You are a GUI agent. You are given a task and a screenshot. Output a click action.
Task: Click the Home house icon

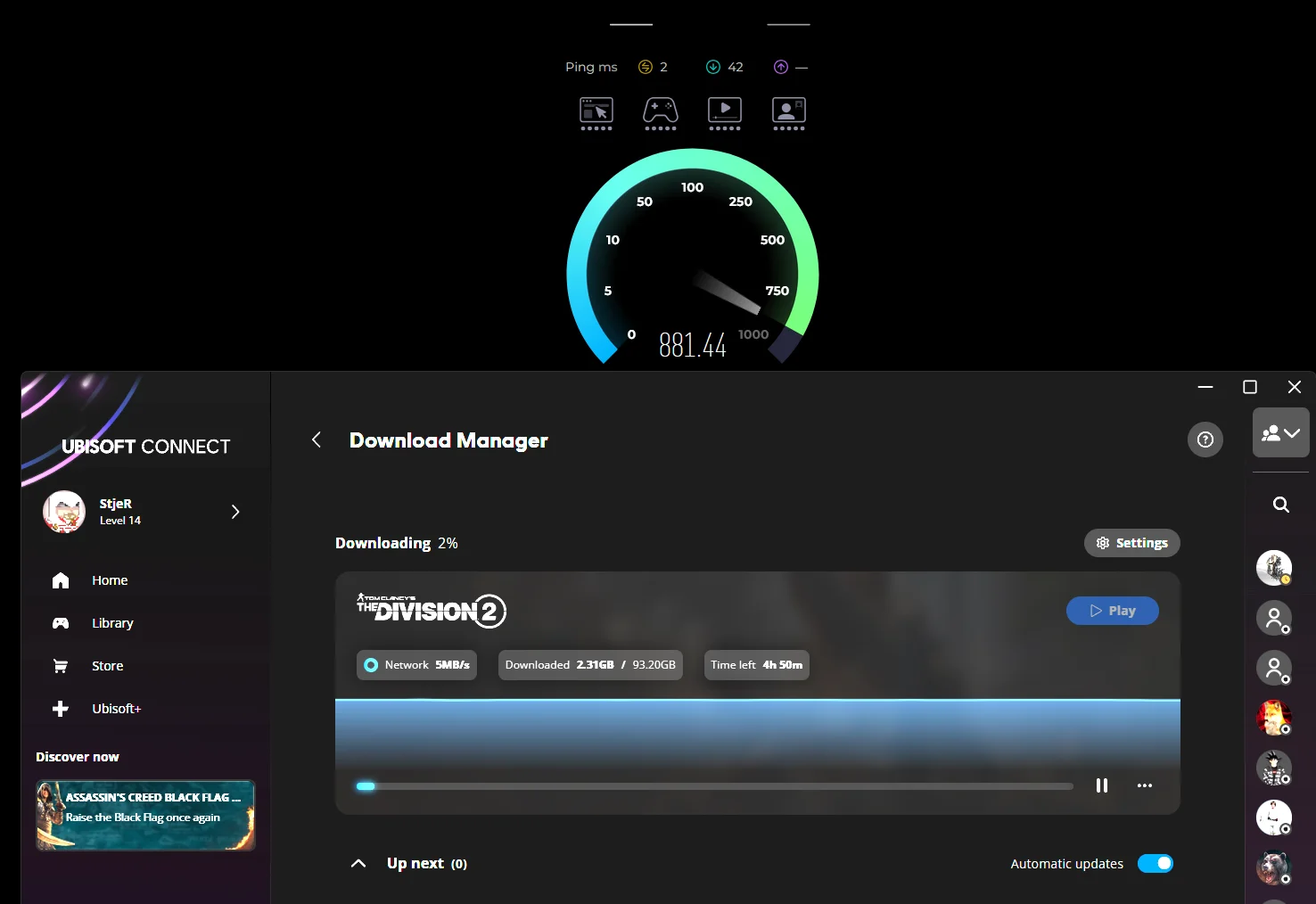(x=61, y=580)
